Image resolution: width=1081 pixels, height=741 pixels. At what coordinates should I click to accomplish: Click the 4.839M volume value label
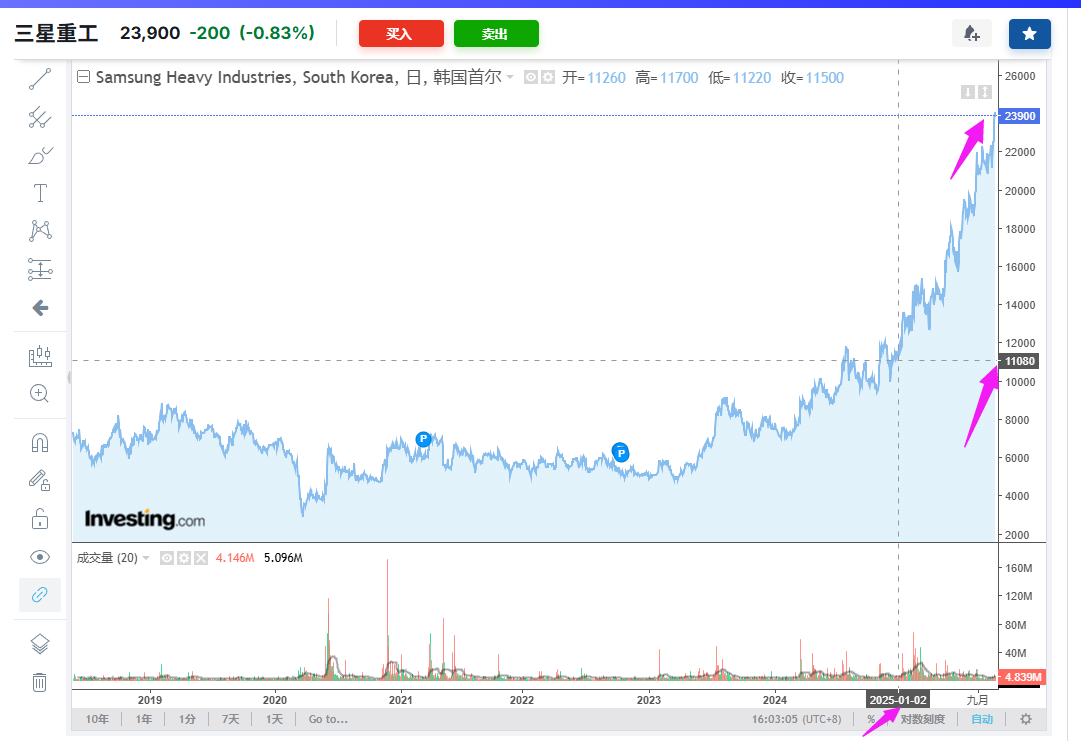point(1022,677)
